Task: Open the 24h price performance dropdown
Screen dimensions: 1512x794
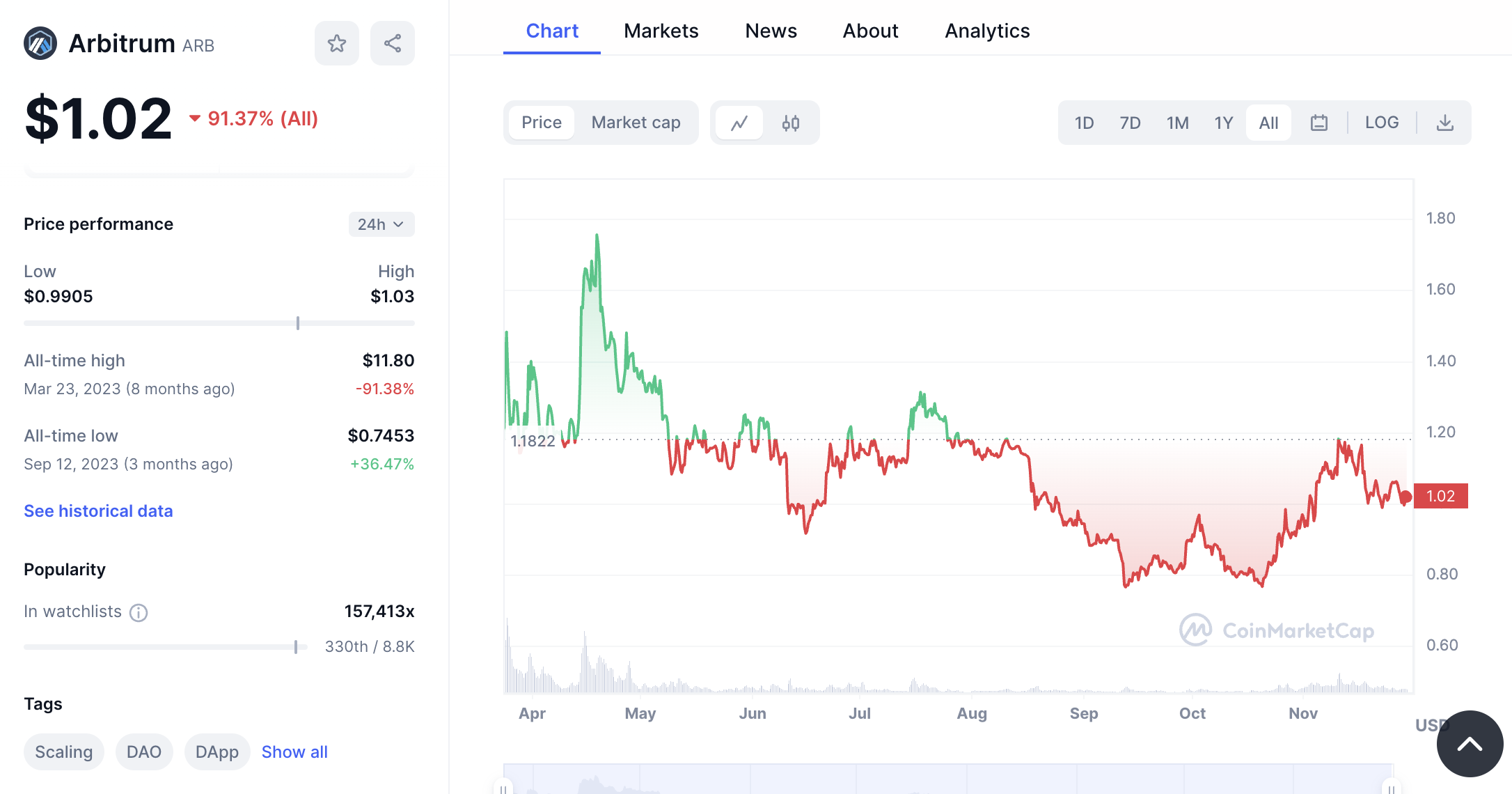Action: coord(381,224)
